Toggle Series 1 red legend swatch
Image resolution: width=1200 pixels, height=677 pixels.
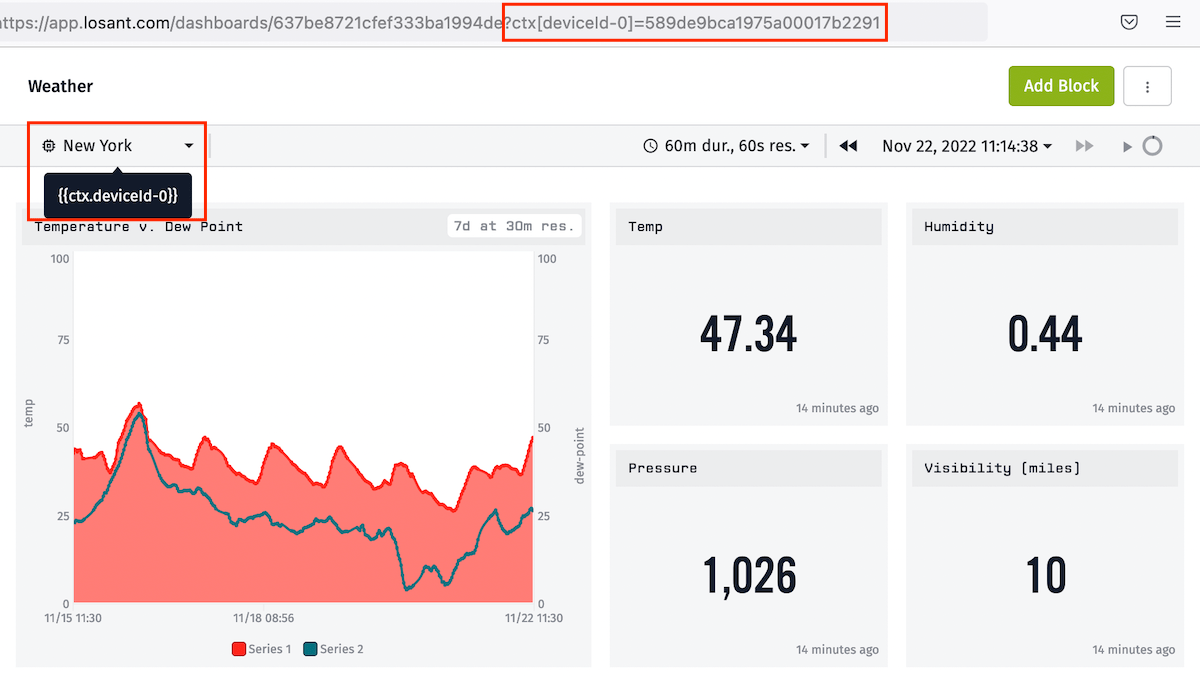click(239, 649)
